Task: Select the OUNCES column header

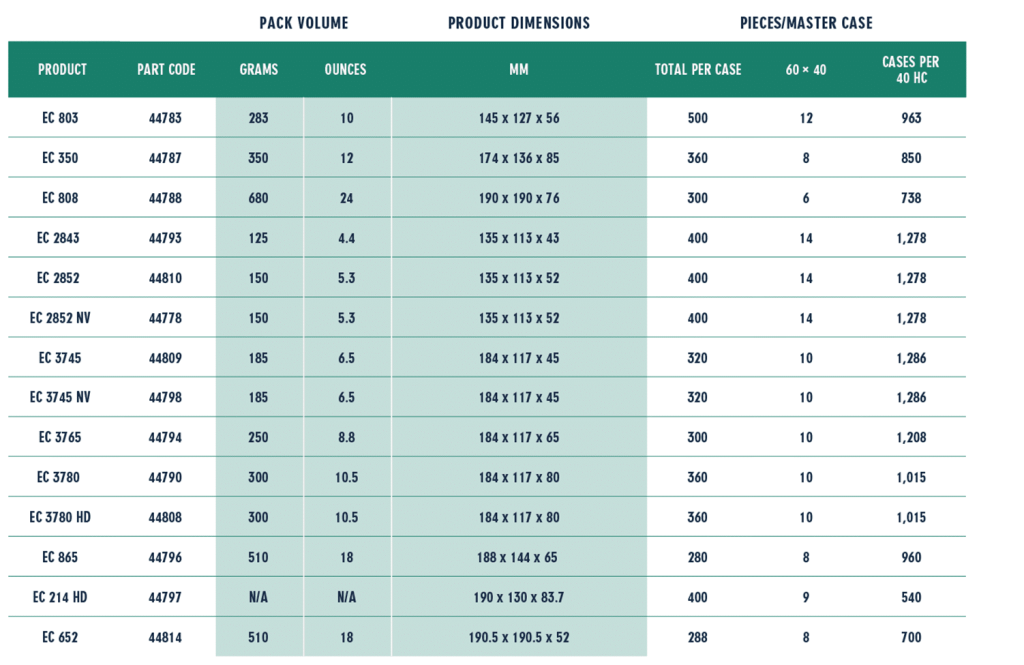Action: 346,70
